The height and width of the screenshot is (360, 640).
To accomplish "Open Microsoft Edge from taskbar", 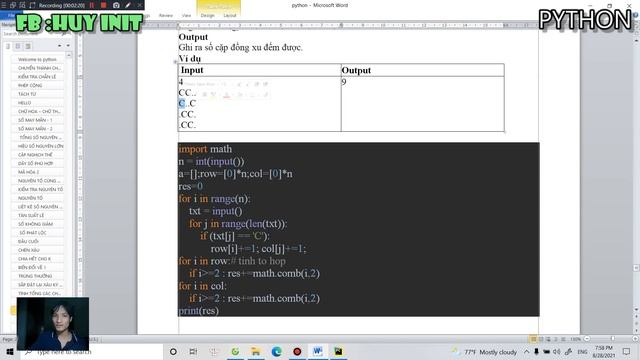I will [x=276, y=351].
